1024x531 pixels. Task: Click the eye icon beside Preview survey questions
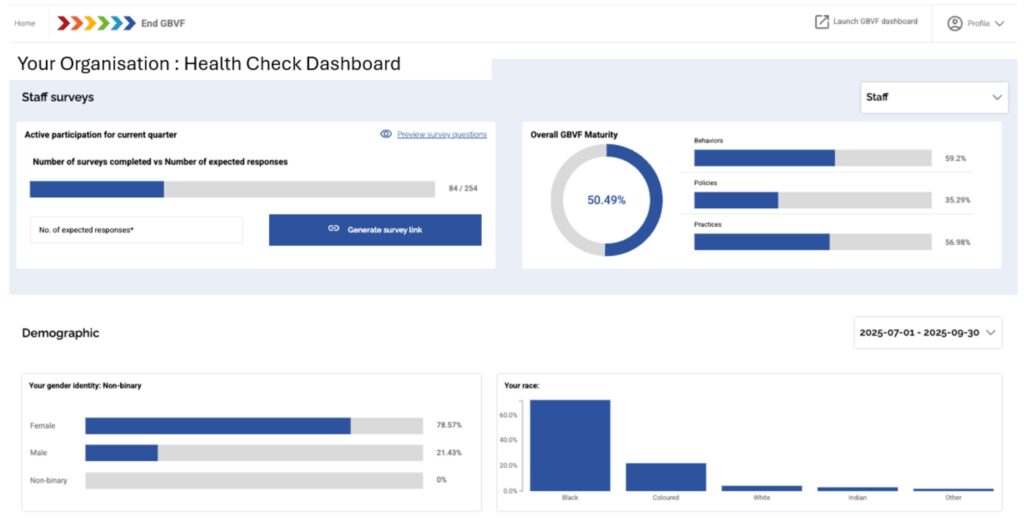pos(386,134)
